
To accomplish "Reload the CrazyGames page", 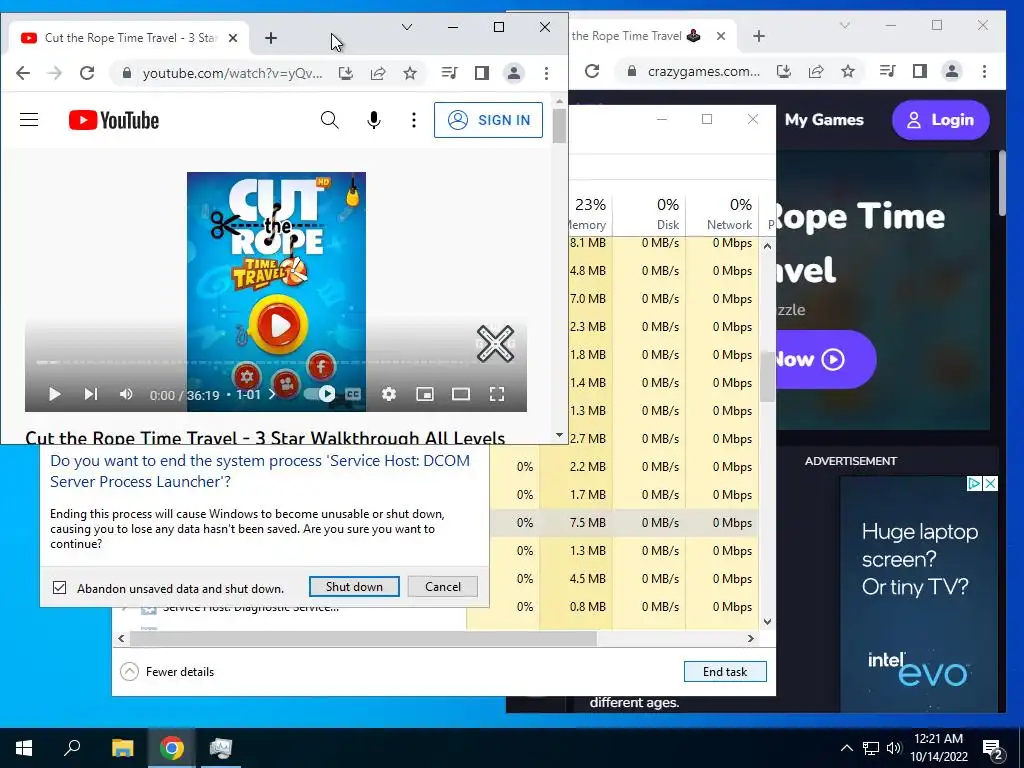I will tap(592, 71).
